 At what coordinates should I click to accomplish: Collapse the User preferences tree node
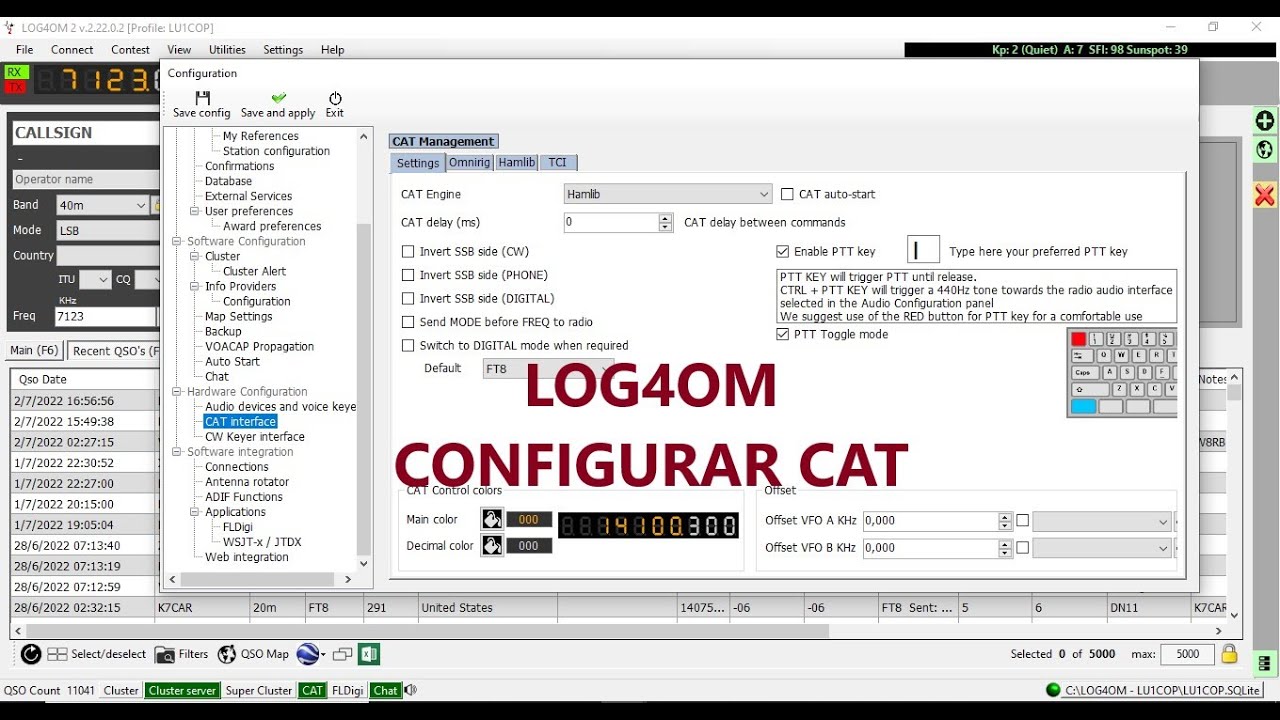pos(195,211)
